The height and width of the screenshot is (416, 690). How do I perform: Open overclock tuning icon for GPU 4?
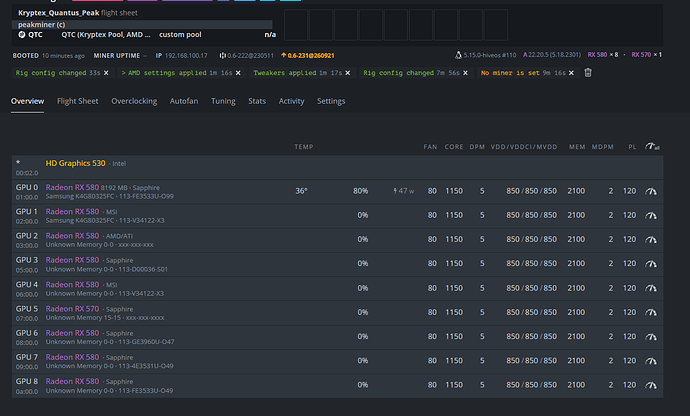pyautogui.click(x=651, y=288)
